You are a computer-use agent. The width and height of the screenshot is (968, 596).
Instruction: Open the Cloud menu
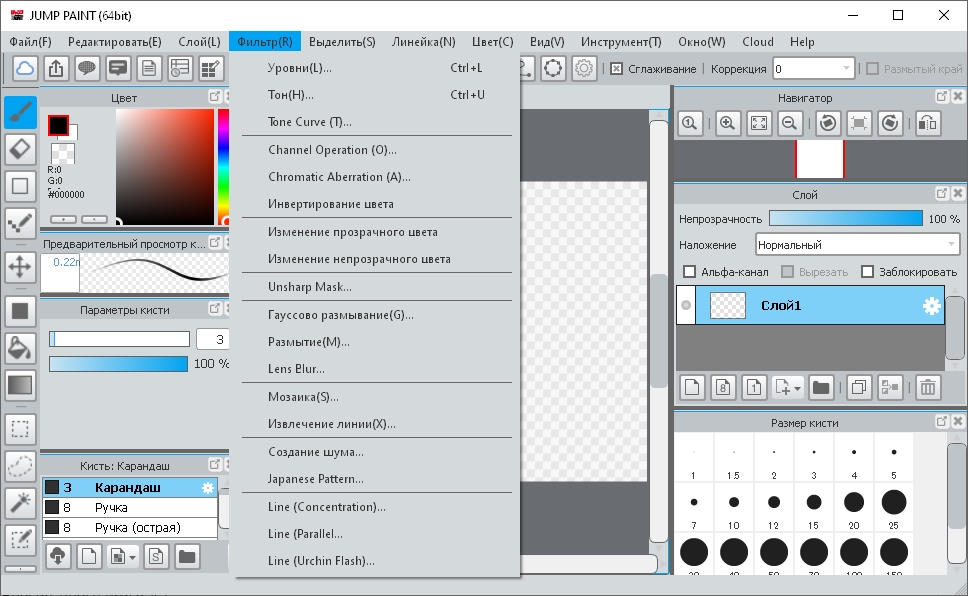[x=758, y=42]
